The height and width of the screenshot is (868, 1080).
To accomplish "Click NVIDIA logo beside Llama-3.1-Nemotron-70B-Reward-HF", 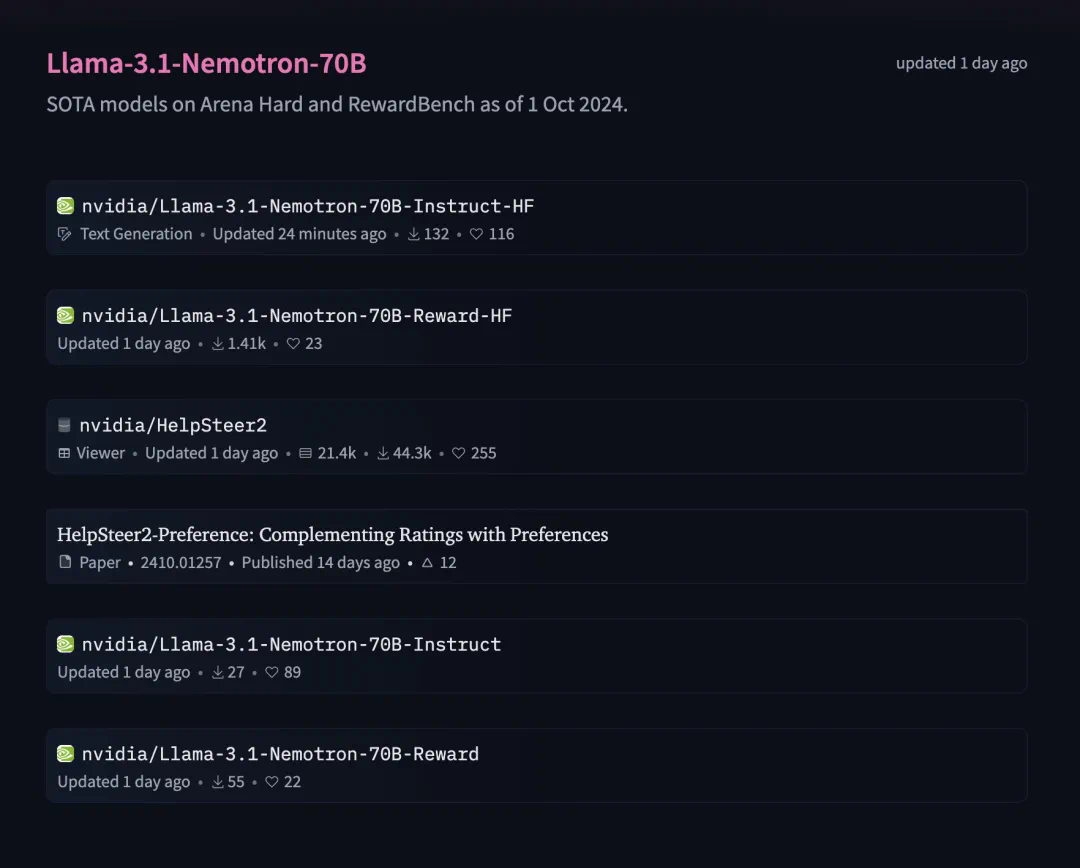I will point(65,316).
